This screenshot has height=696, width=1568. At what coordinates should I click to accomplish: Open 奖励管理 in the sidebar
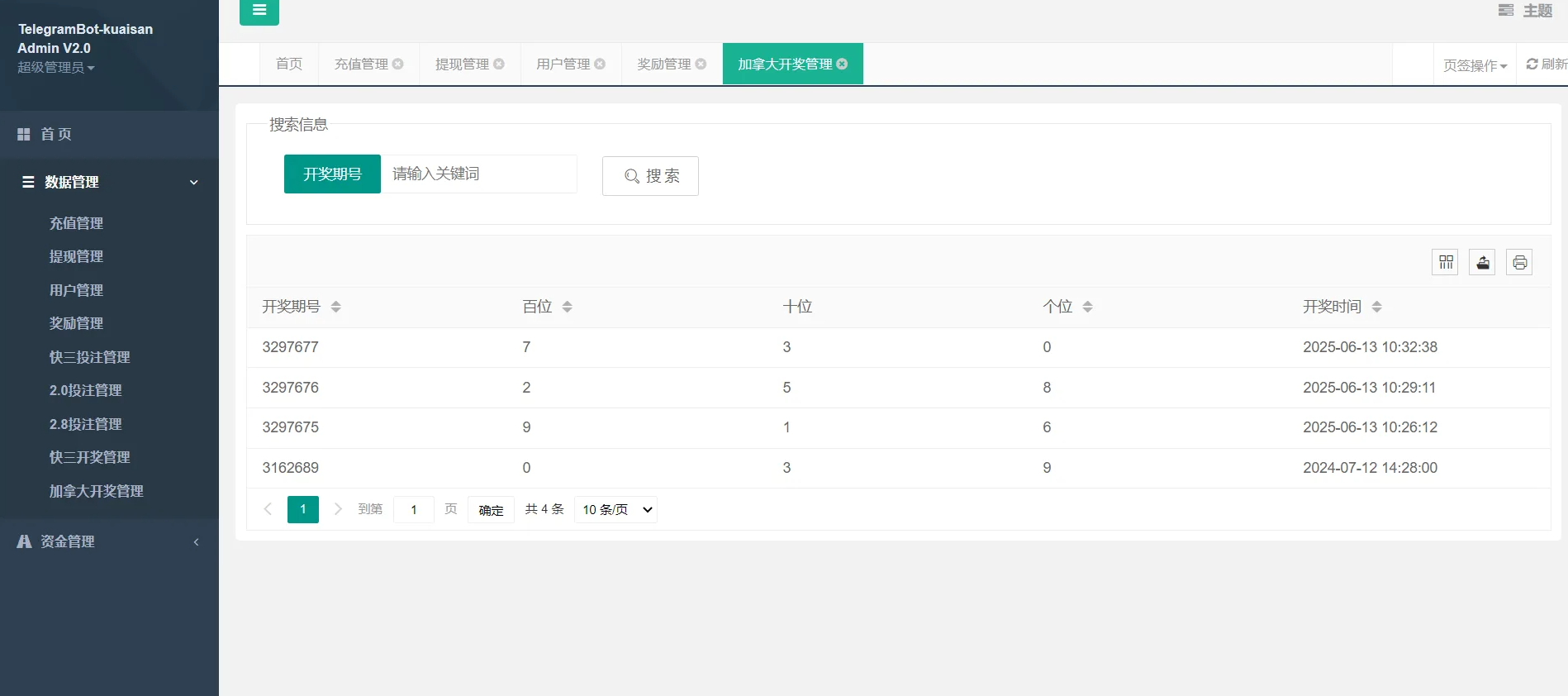(x=76, y=323)
